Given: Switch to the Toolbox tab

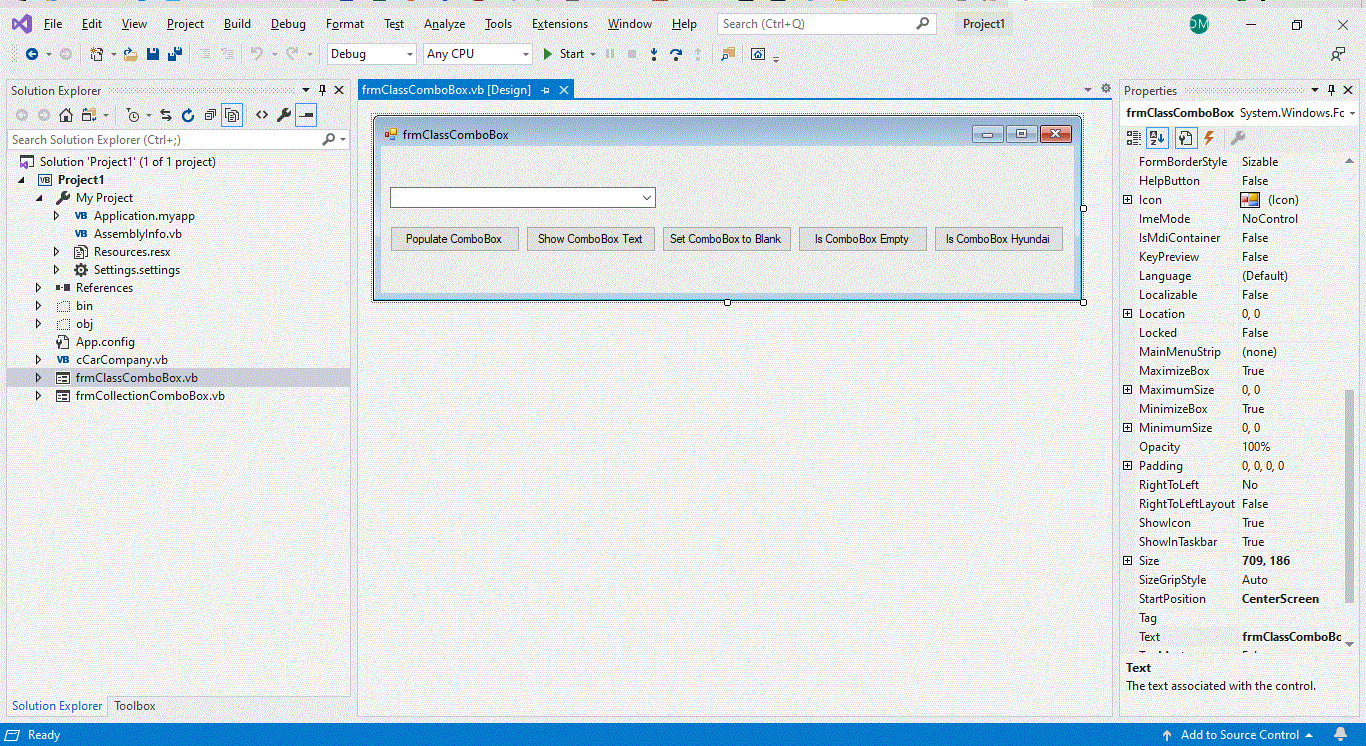Looking at the screenshot, I should click(x=134, y=706).
